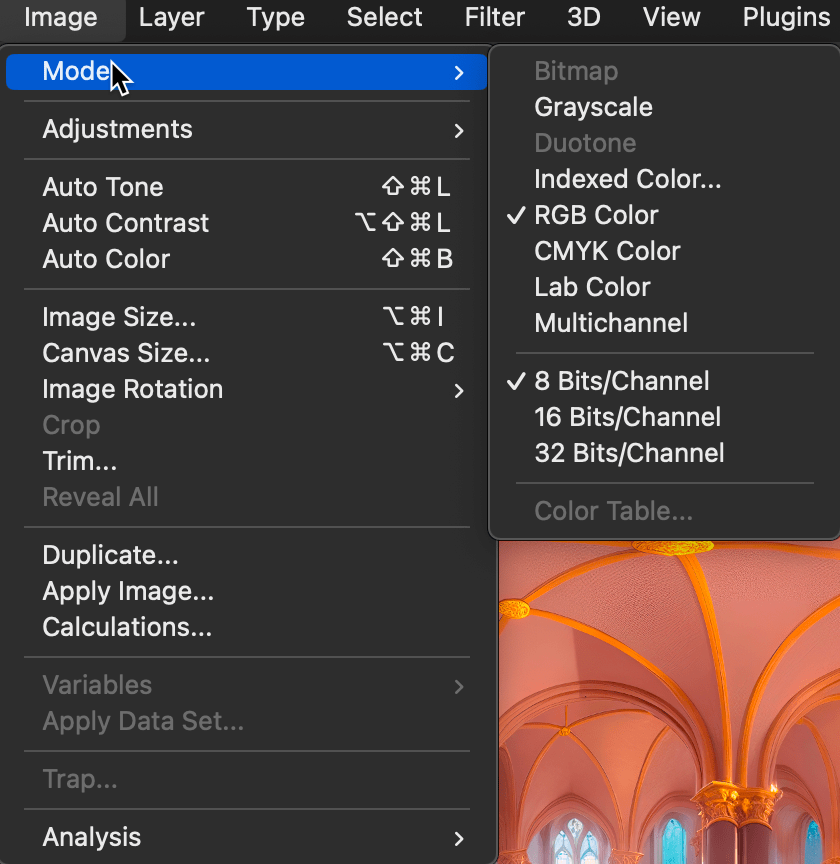Select the checked 8 Bits/Channel option

pos(621,381)
